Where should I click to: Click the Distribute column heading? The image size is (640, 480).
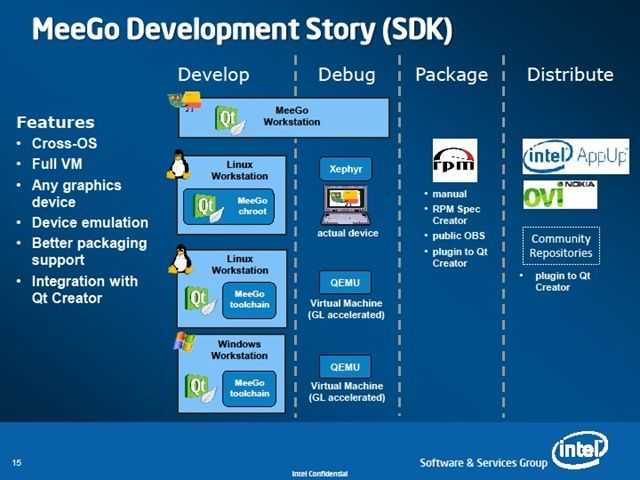coord(570,75)
